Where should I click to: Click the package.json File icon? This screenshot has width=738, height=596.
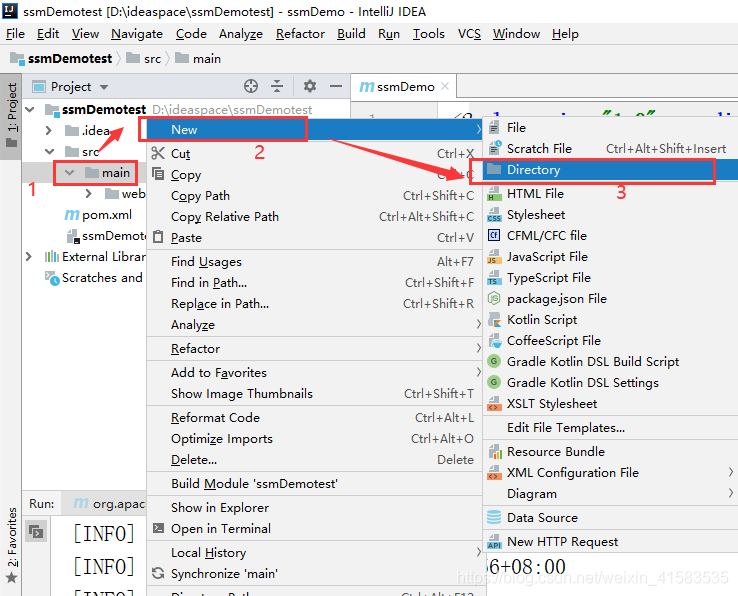pos(494,298)
